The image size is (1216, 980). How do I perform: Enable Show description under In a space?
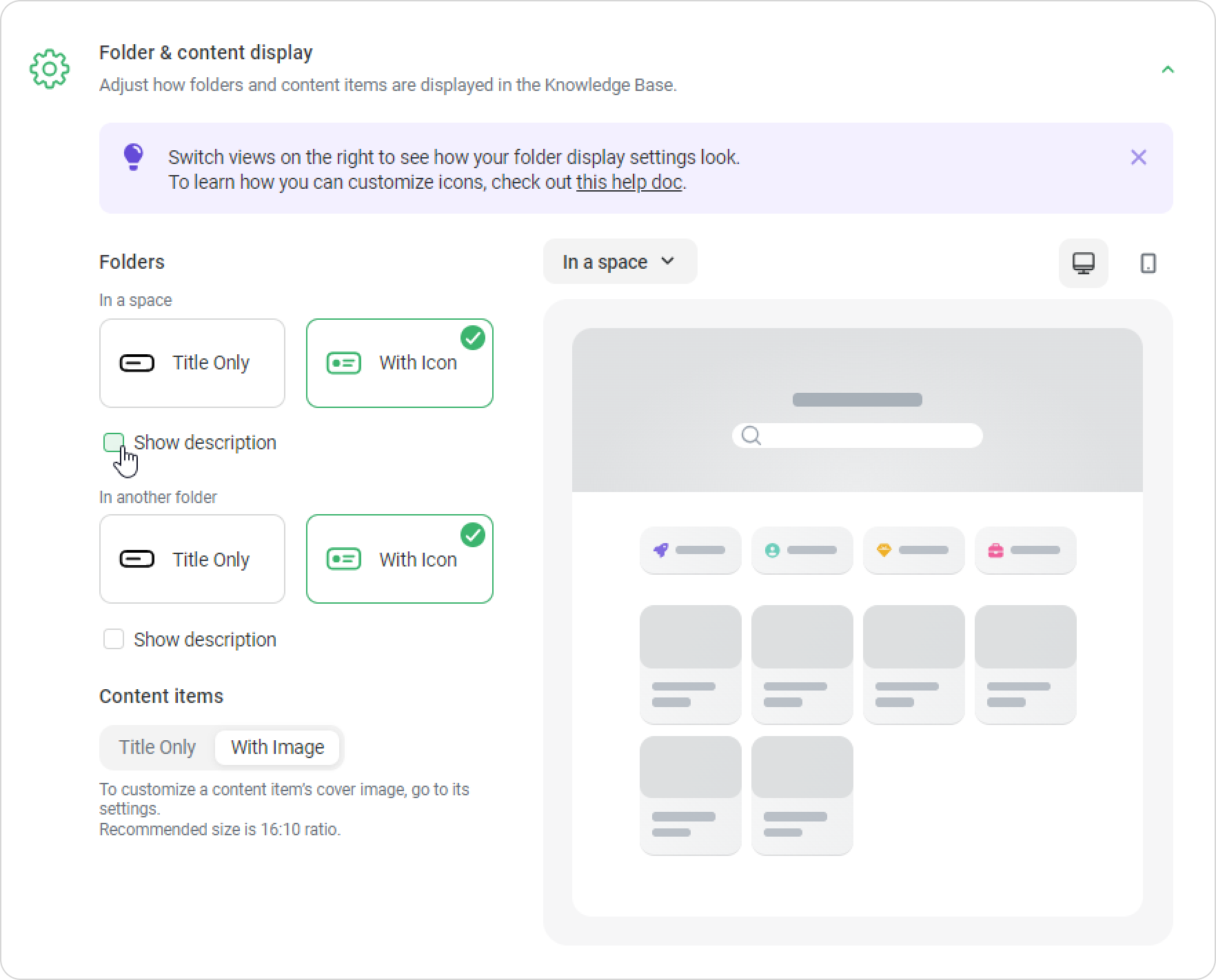(114, 442)
